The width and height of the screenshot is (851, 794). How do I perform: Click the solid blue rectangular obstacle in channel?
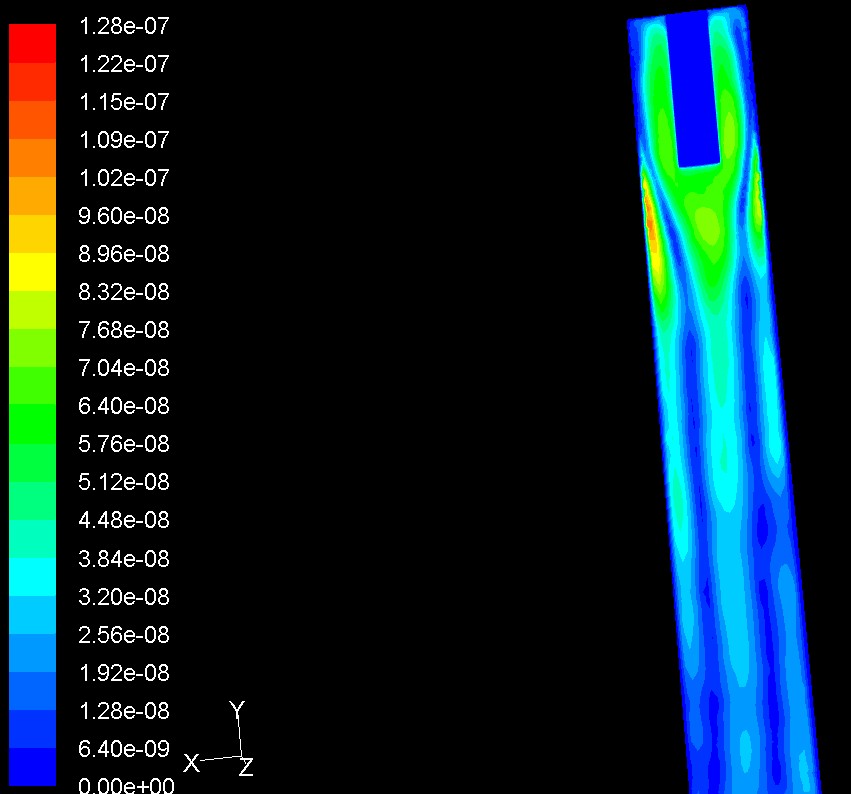point(696,90)
